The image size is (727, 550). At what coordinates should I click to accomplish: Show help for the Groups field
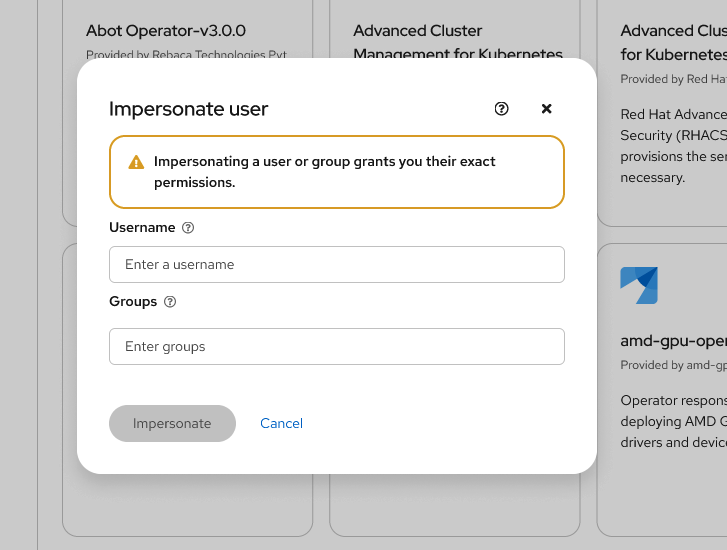point(170,302)
